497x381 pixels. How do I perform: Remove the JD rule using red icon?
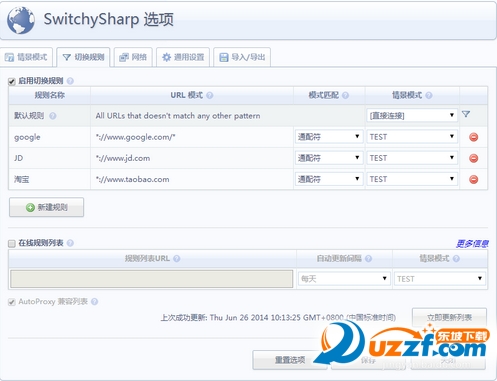coord(473,158)
